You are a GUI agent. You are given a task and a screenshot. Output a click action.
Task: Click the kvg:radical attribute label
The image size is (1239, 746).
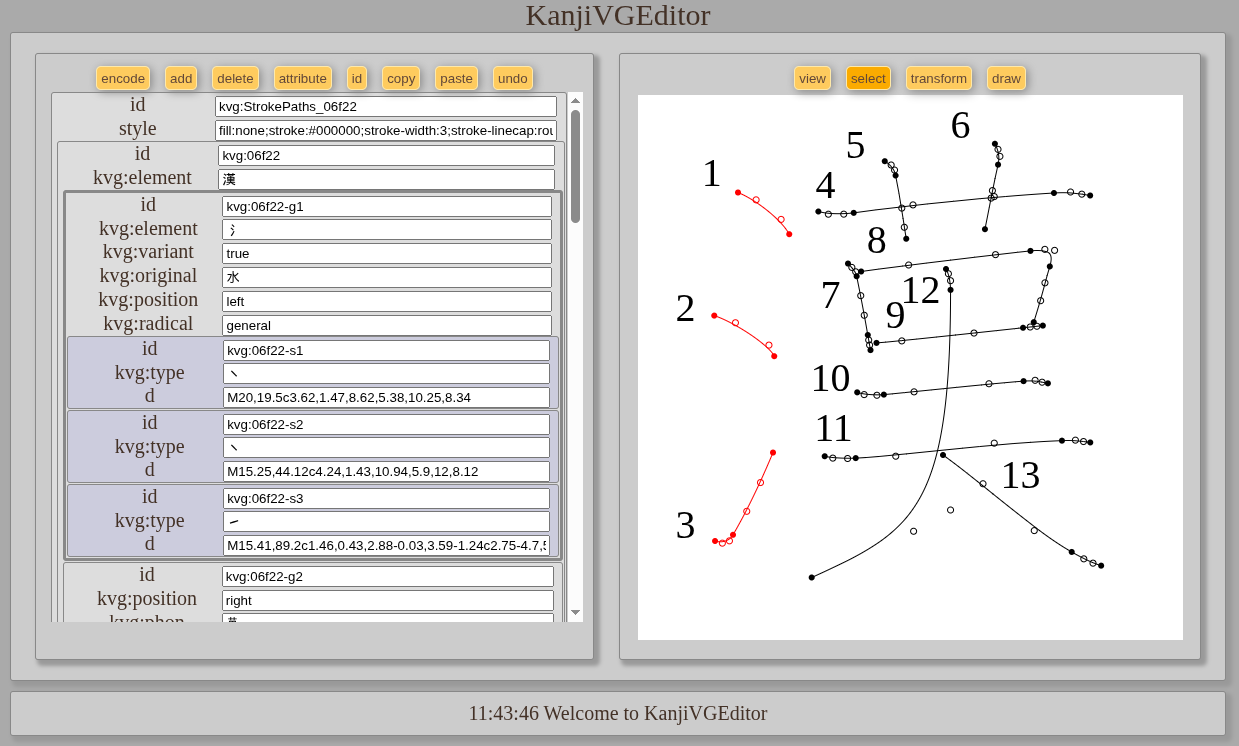click(148, 324)
